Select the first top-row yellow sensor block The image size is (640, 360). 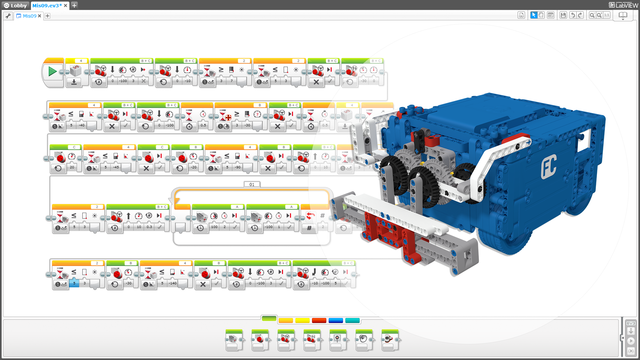click(77, 72)
